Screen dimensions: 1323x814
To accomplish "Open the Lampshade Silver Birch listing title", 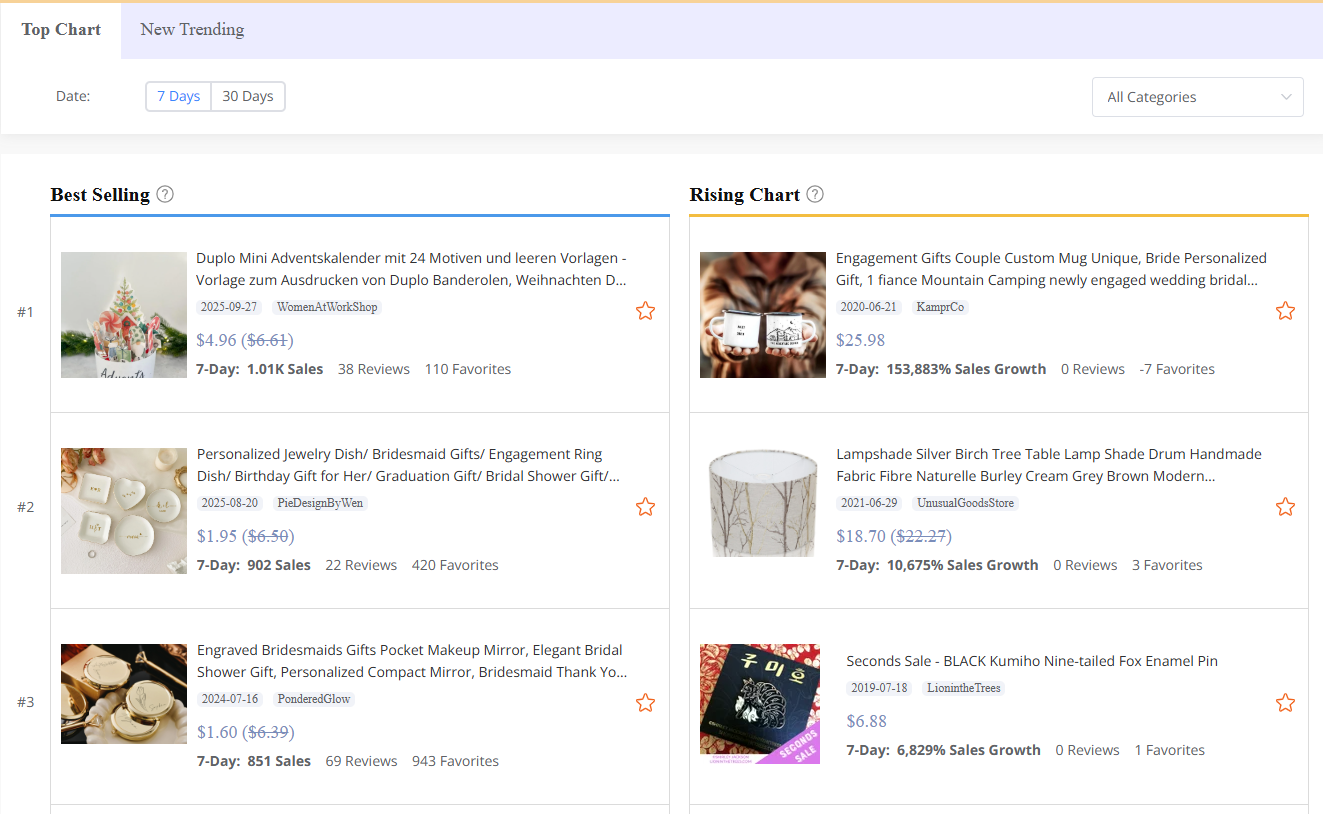I will pyautogui.click(x=1048, y=464).
